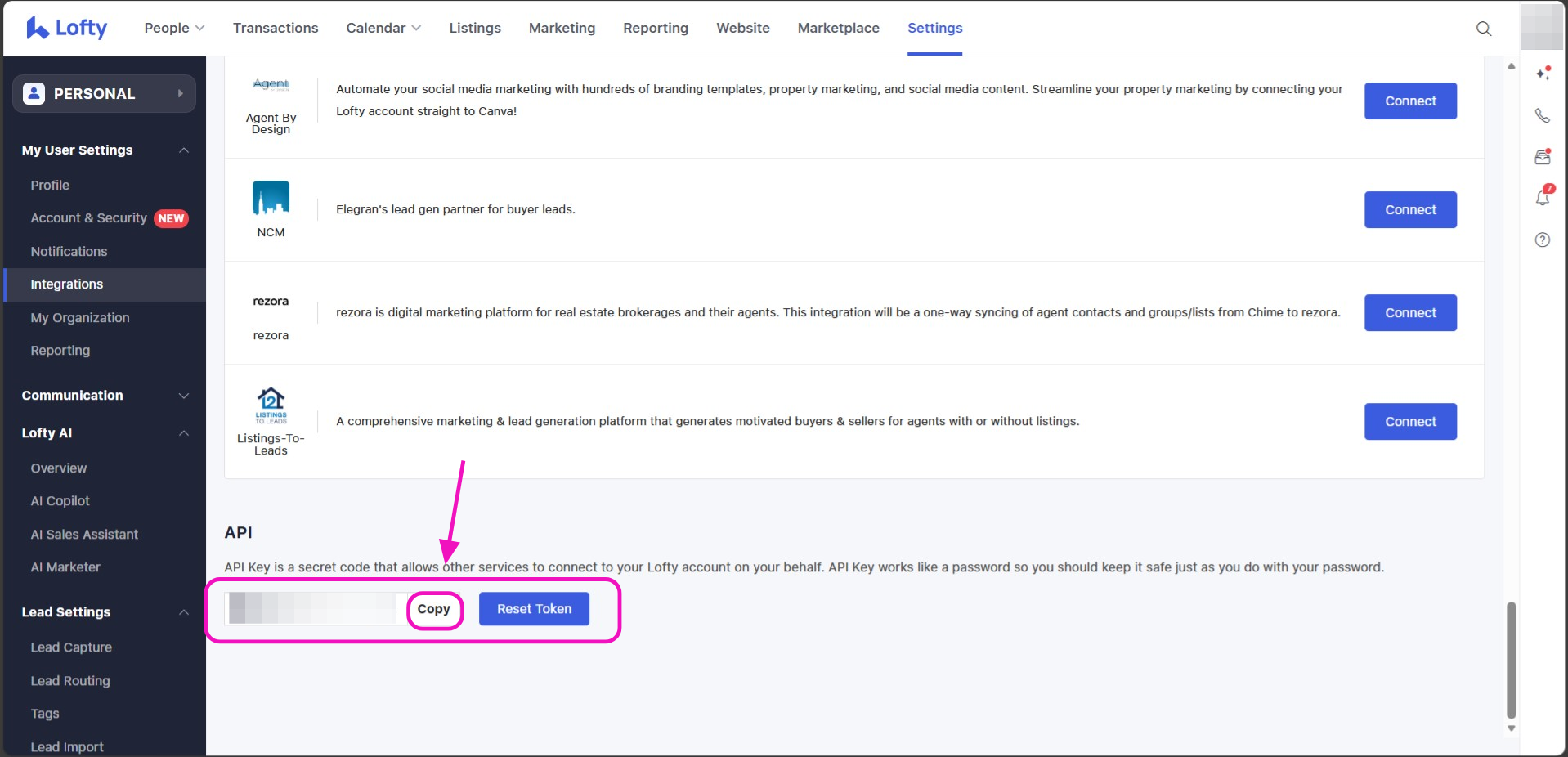
Task: Click the search magnifier icon
Action: (x=1483, y=29)
